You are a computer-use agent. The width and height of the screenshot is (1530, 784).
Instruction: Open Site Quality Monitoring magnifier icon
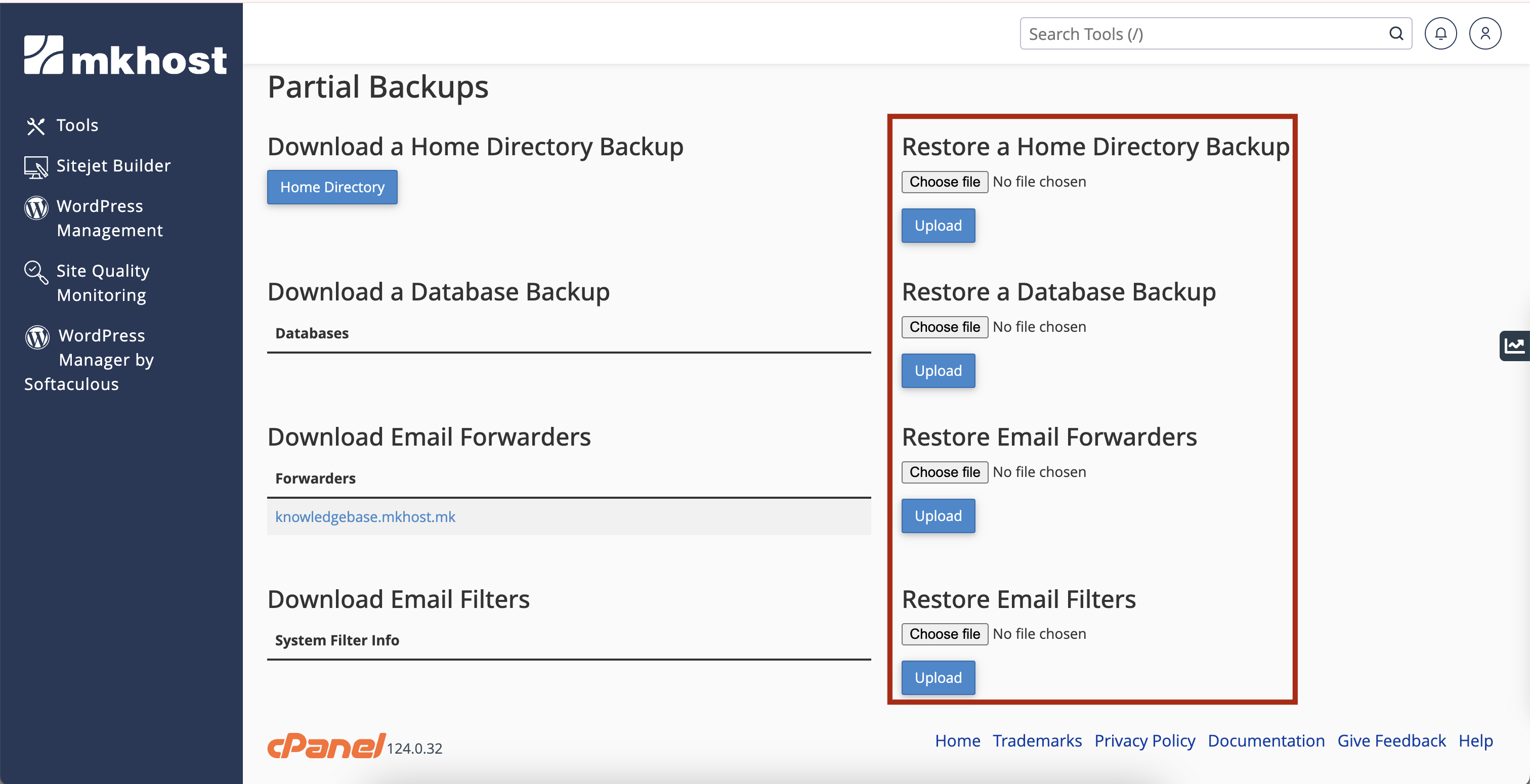tap(35, 272)
